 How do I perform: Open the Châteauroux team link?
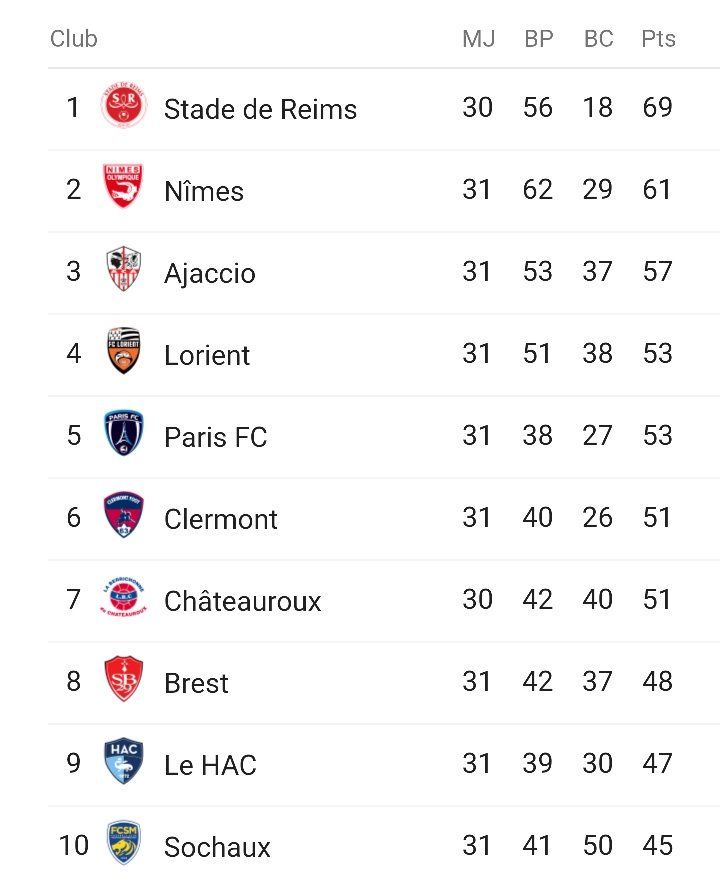click(x=243, y=601)
